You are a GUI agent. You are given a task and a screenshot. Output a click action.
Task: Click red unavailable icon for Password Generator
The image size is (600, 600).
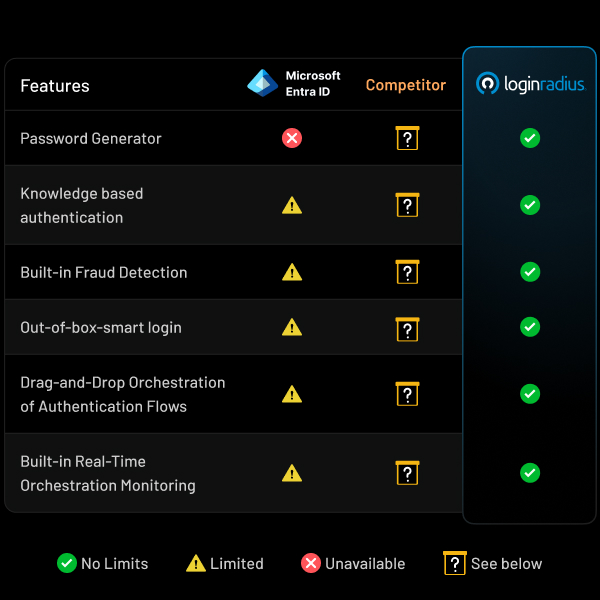pos(292,138)
